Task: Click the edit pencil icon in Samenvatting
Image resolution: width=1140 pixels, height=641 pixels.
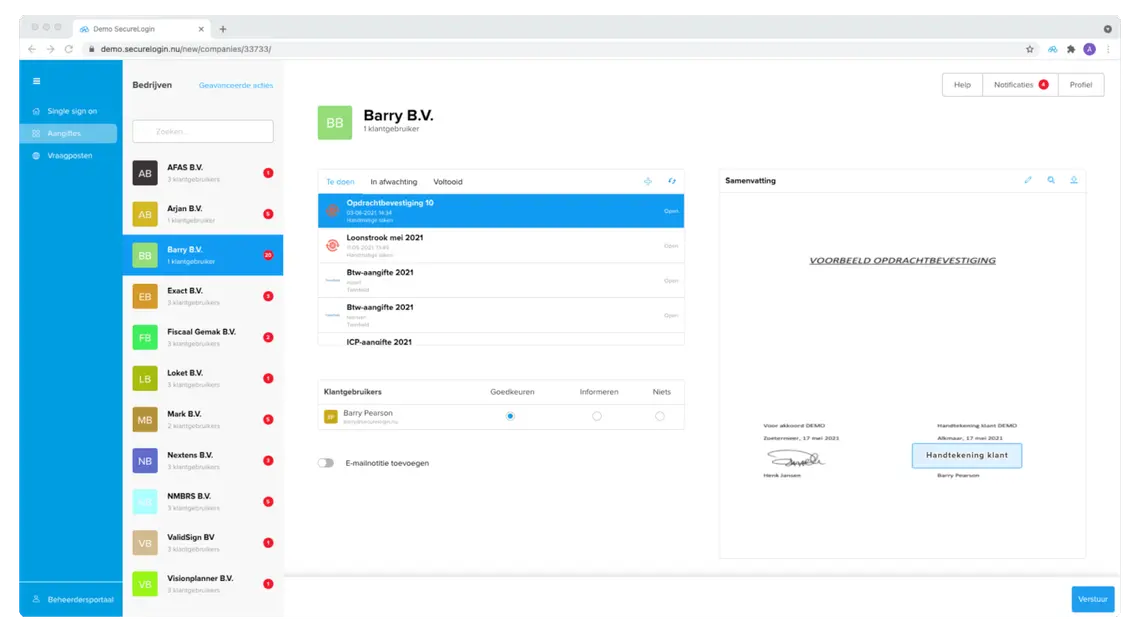Action: tap(1028, 181)
